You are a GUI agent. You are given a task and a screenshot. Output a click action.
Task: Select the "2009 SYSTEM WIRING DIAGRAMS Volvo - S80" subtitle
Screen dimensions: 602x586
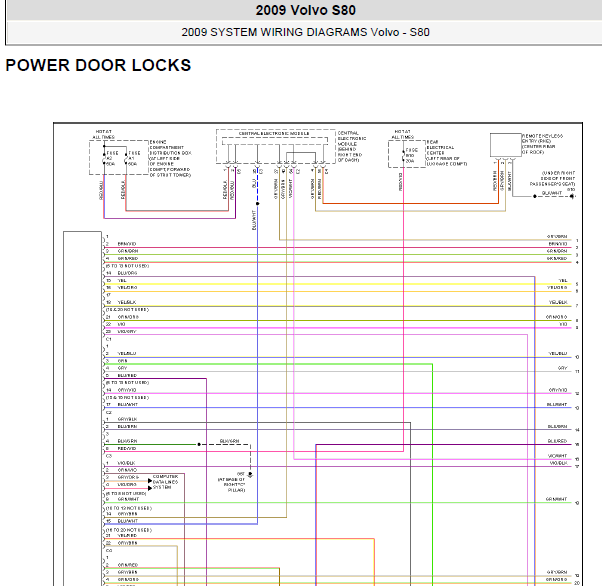click(305, 32)
